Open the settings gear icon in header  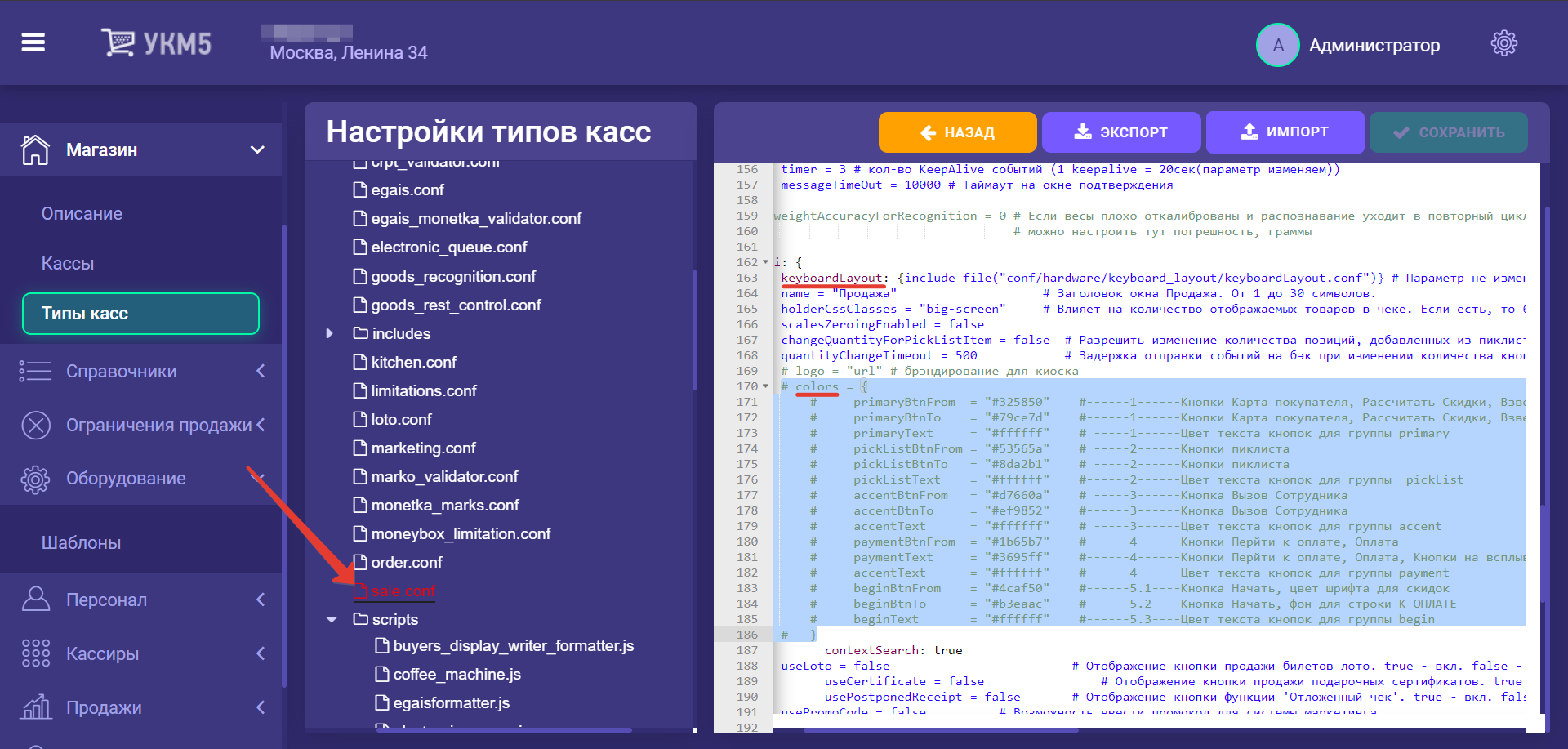pos(1504,43)
